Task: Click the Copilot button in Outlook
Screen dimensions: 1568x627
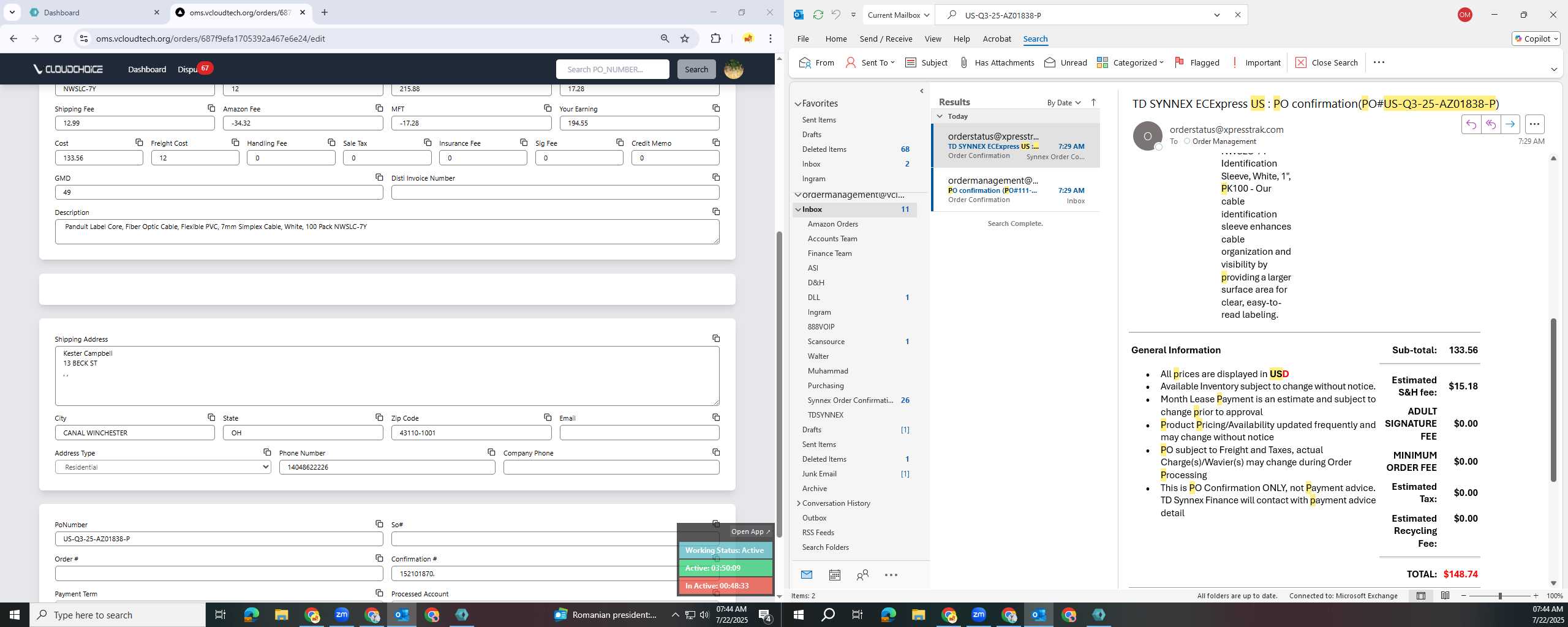Action: (x=1536, y=39)
